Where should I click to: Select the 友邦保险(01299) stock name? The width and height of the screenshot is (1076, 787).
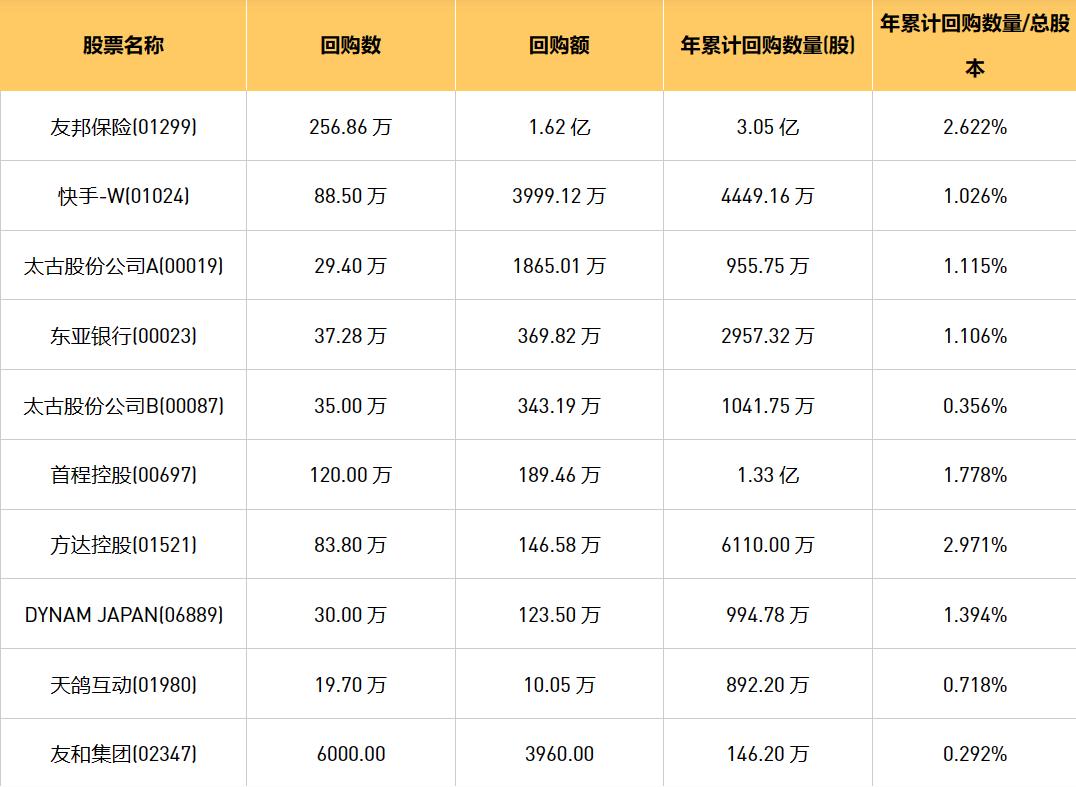[123, 127]
